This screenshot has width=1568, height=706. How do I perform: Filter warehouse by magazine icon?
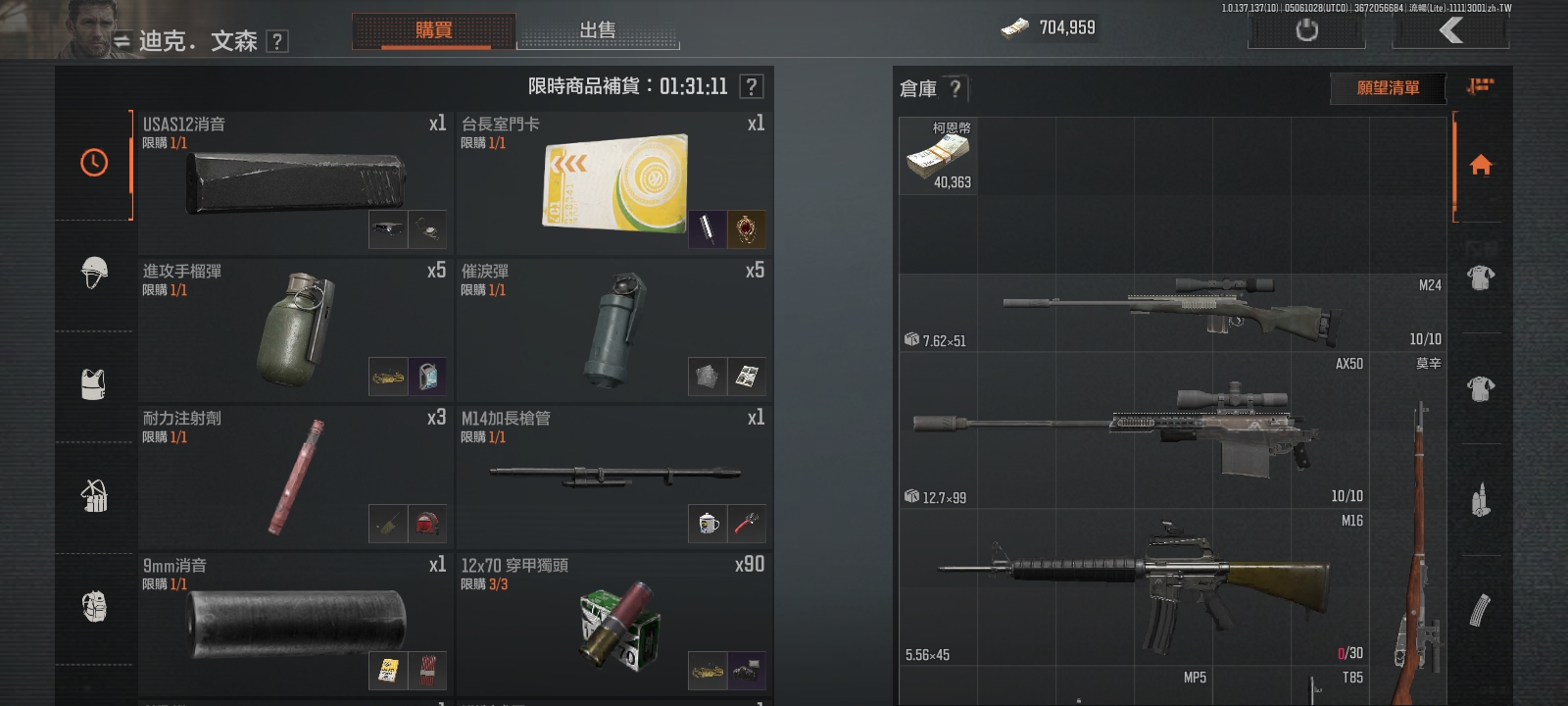pyautogui.click(x=1481, y=611)
